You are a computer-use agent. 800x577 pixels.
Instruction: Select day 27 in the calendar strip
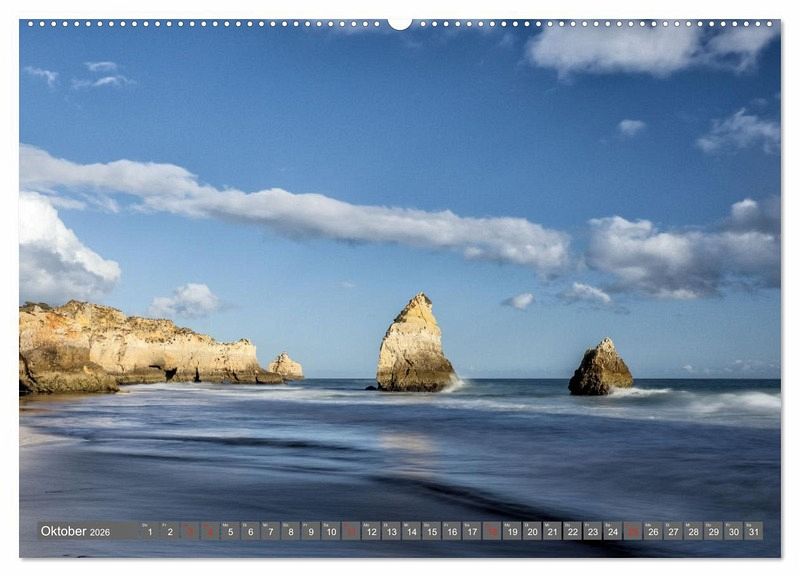pos(673,531)
